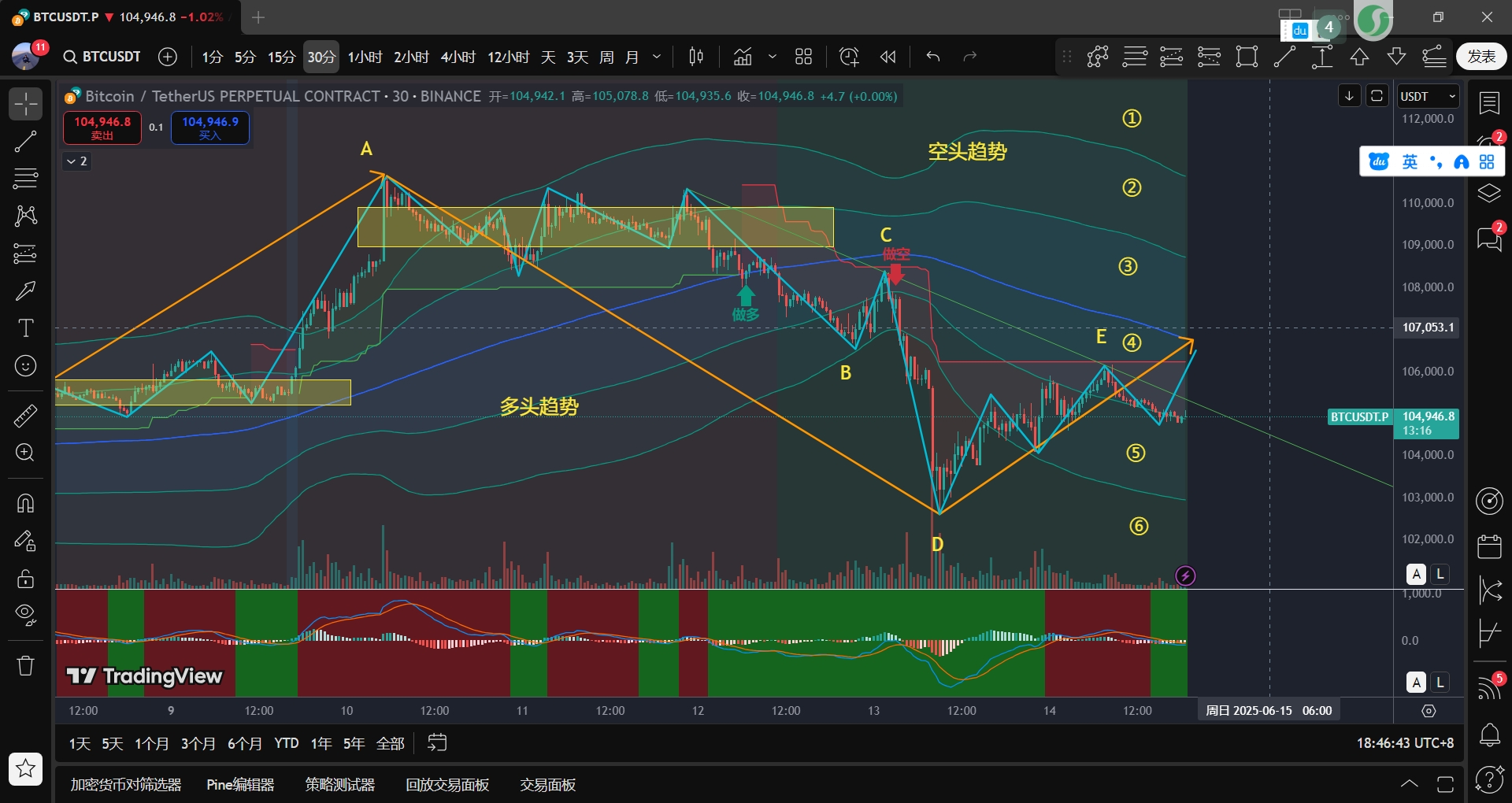Open the 策略测试器 tab
Screen dimensions: 1512x803
tap(339, 785)
